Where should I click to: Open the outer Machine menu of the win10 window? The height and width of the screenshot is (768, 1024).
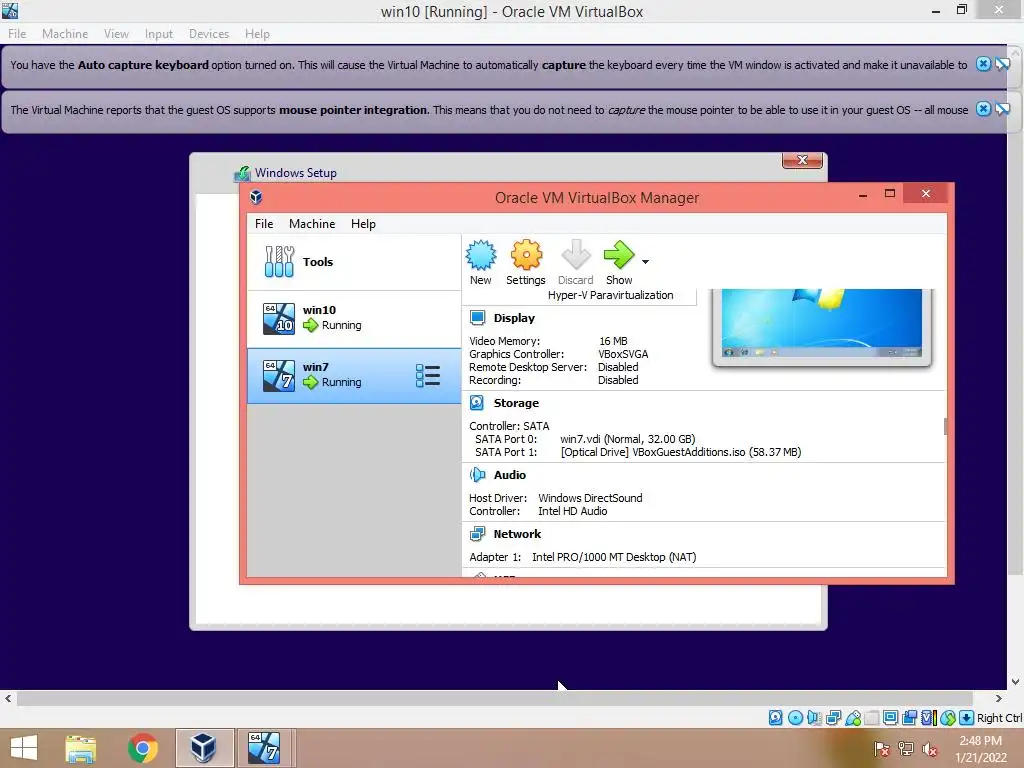[x=65, y=34]
